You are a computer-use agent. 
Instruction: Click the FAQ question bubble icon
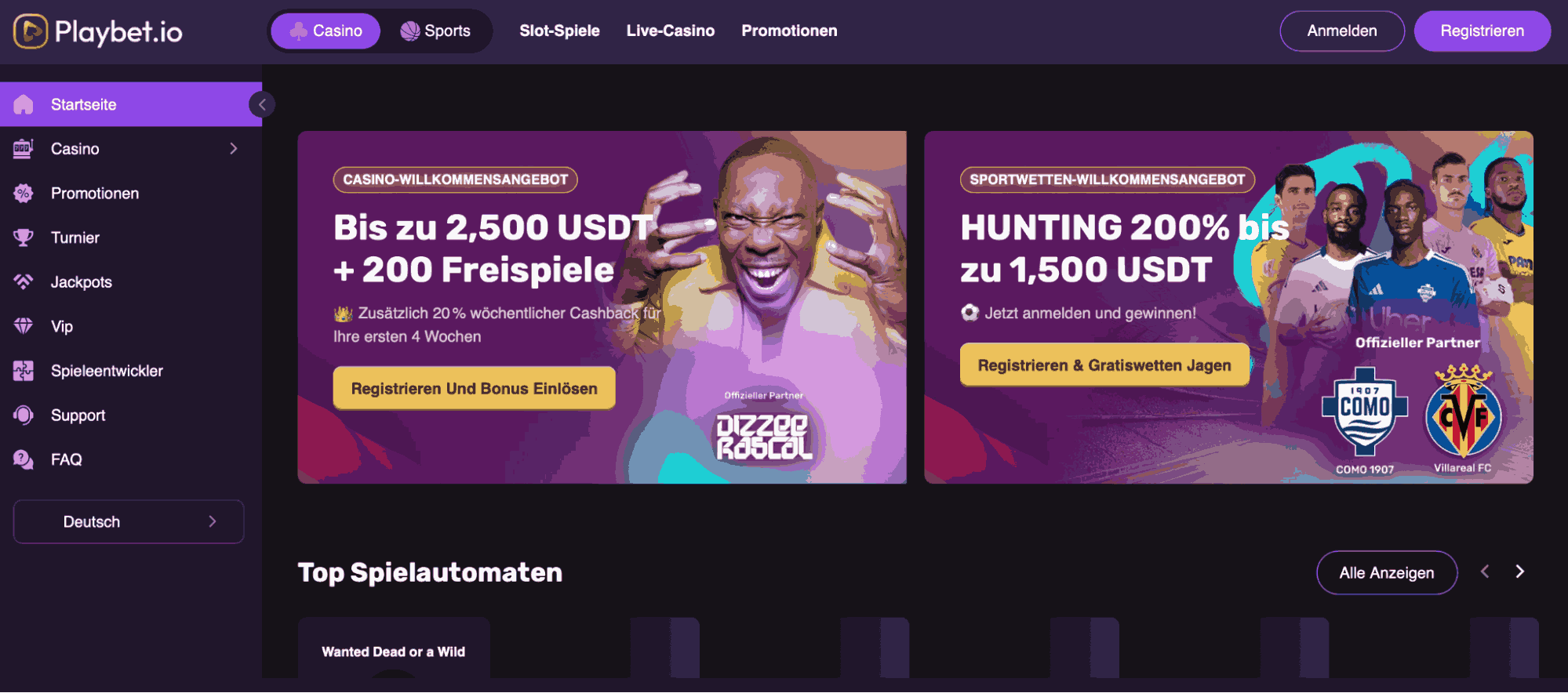[24, 459]
